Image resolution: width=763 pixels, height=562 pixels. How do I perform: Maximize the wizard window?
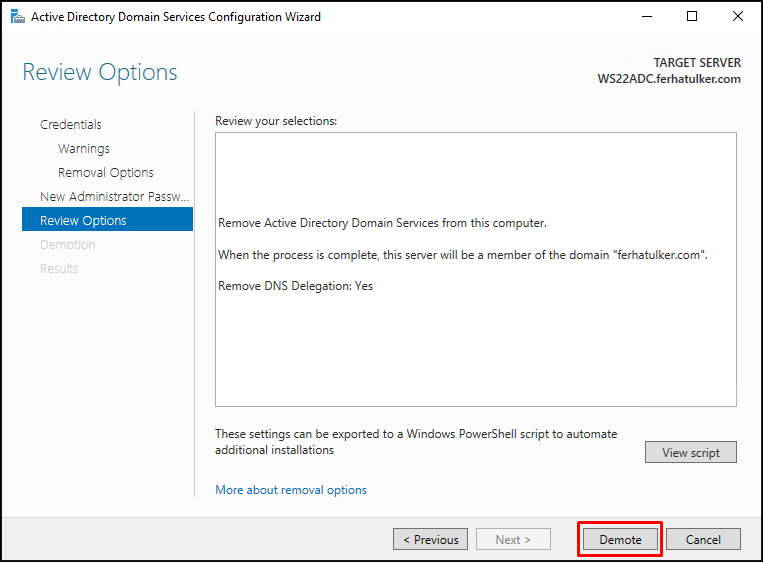click(691, 17)
